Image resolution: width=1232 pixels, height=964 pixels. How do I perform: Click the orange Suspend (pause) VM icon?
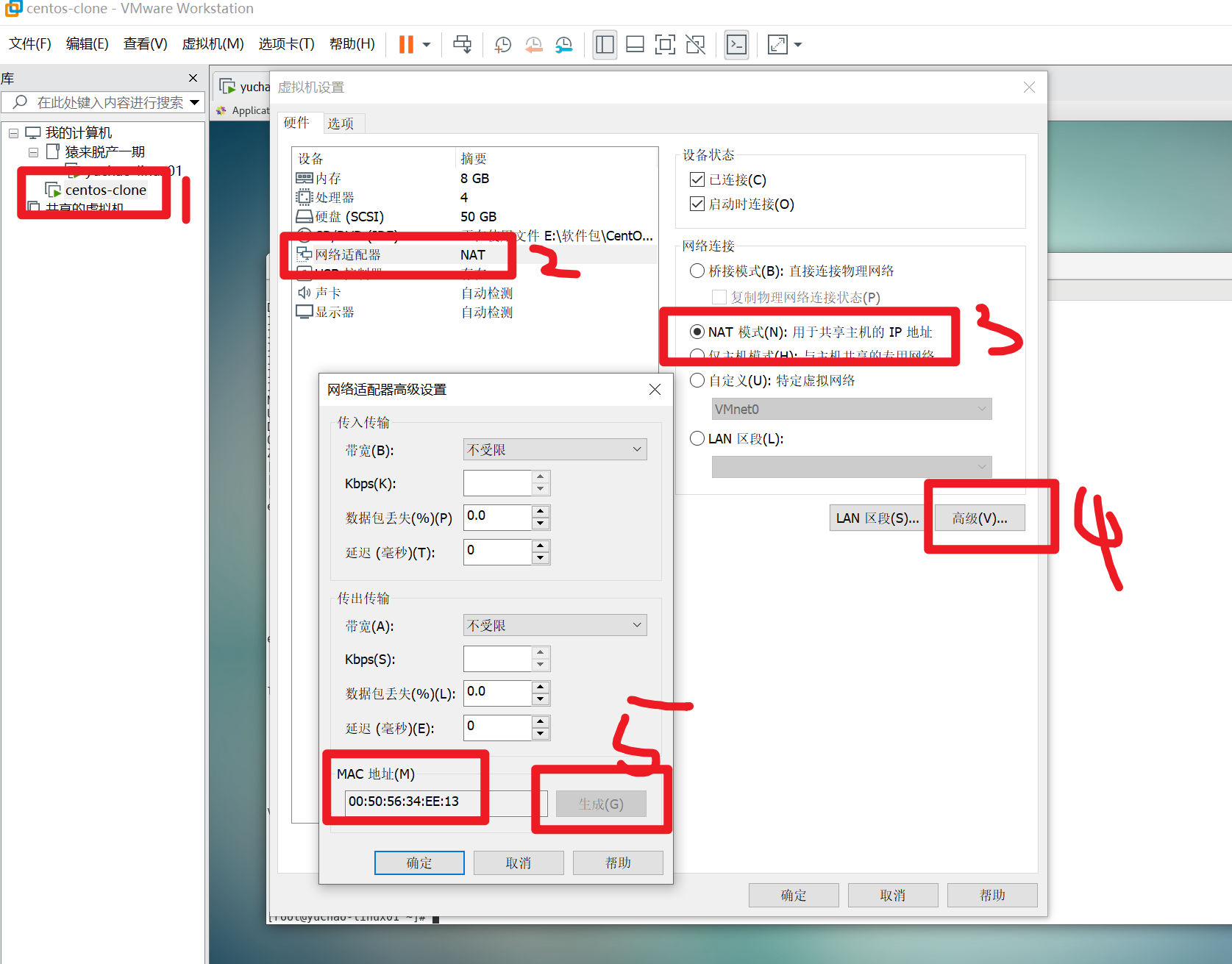(406, 45)
